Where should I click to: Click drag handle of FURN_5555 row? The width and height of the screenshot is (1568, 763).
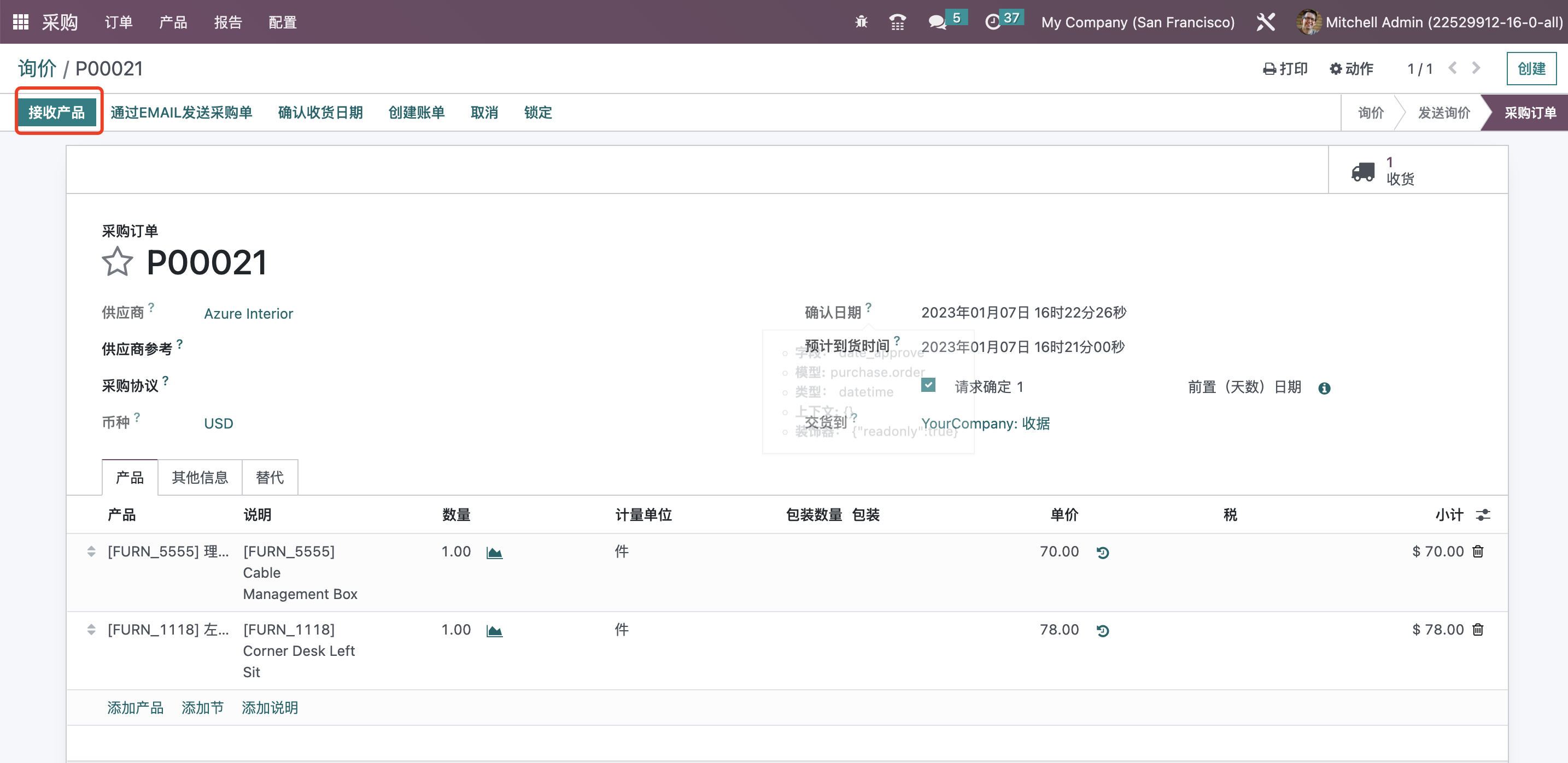pyautogui.click(x=91, y=552)
